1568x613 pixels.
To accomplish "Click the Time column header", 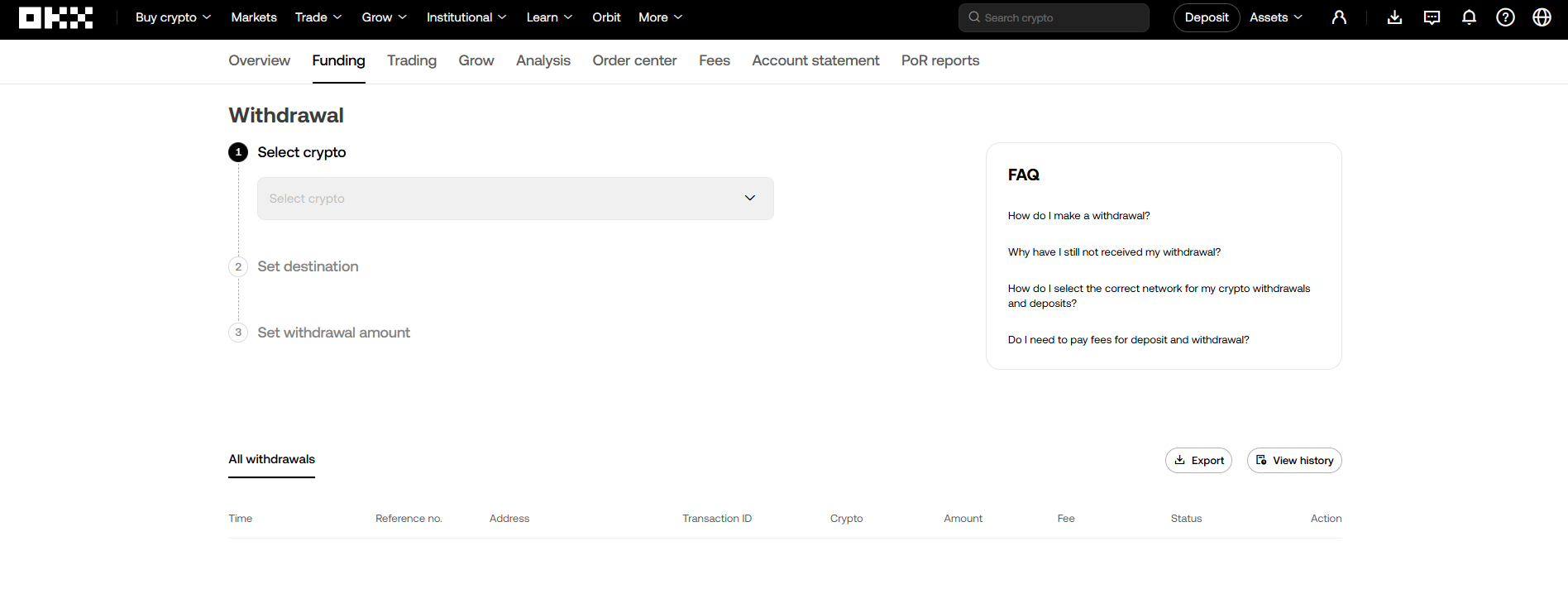I will tap(241, 519).
